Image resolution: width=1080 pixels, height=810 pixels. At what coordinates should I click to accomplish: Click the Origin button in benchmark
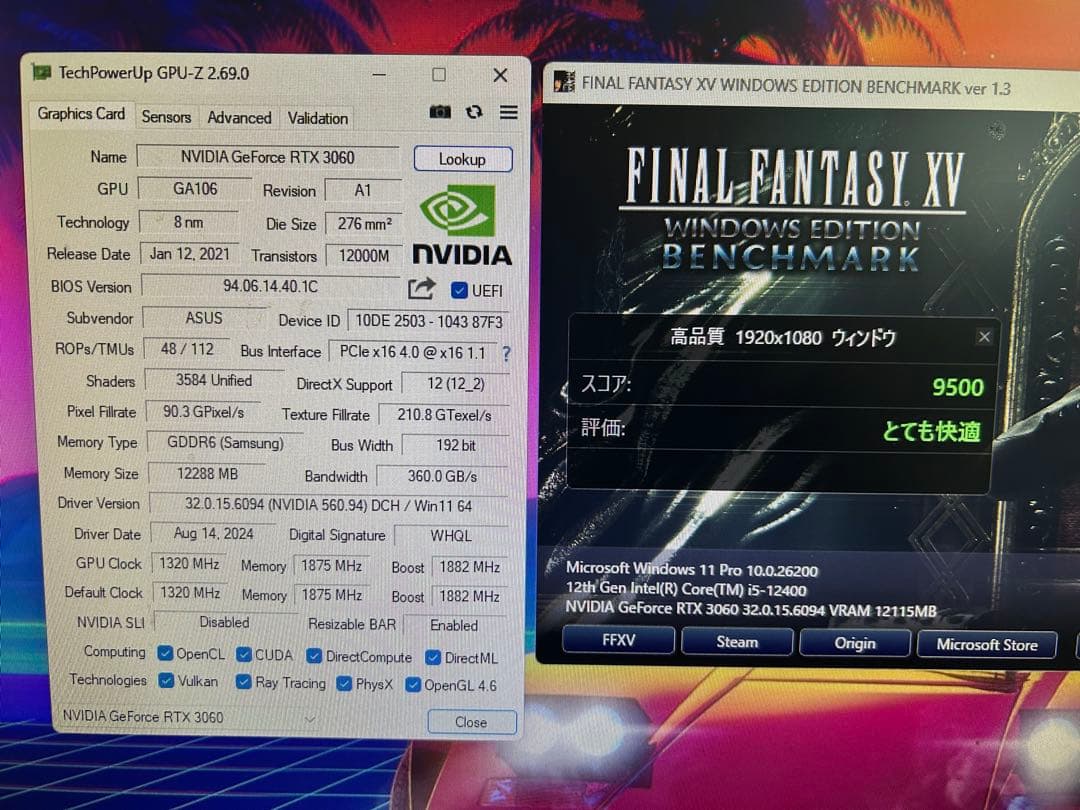point(855,643)
